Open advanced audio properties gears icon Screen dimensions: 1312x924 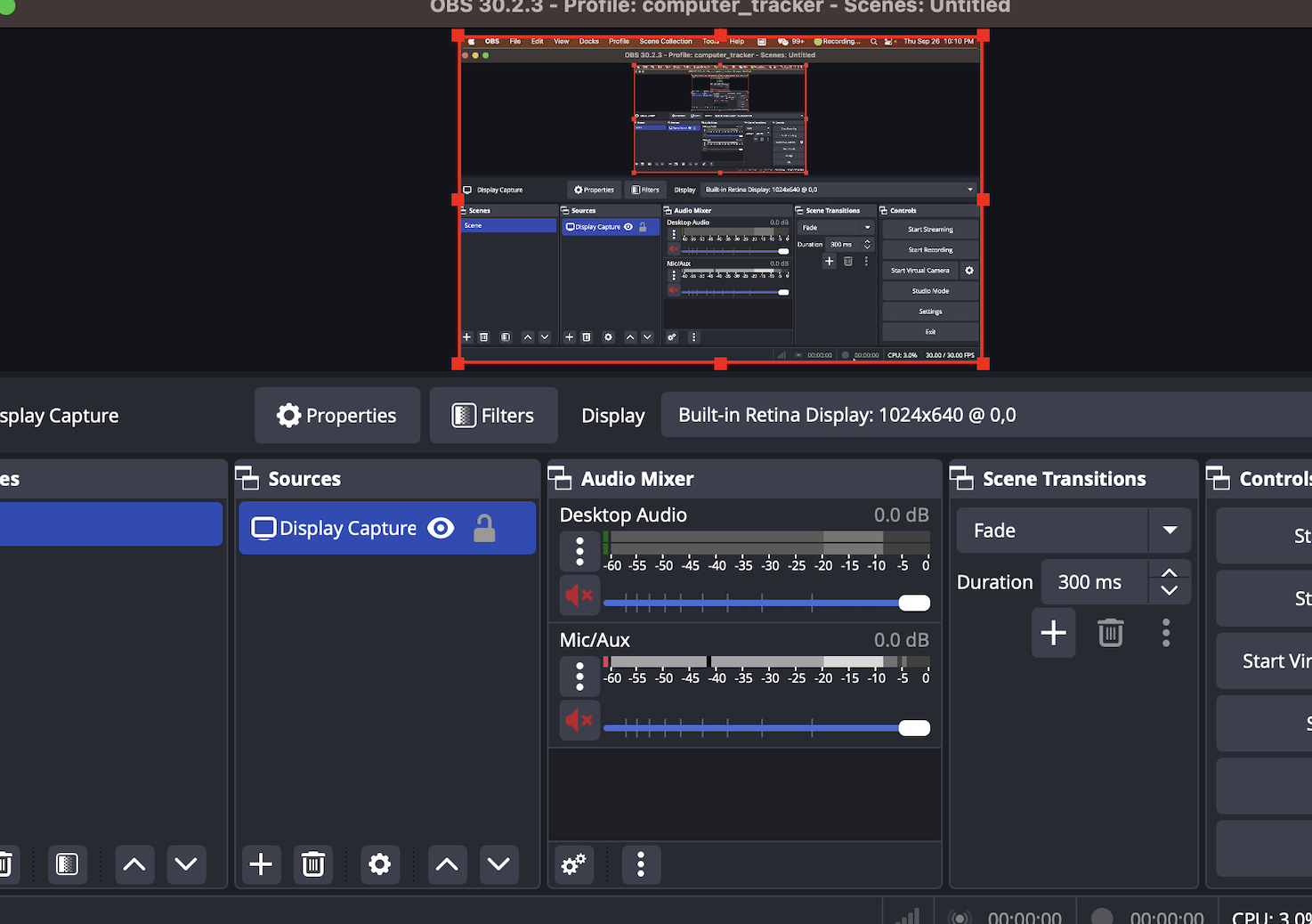[x=574, y=864]
